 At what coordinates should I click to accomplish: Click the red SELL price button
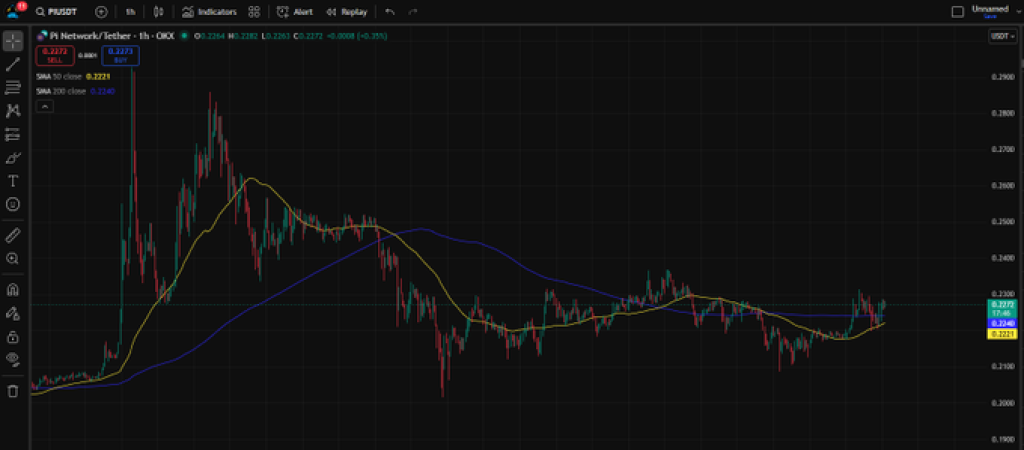pyautogui.click(x=55, y=54)
